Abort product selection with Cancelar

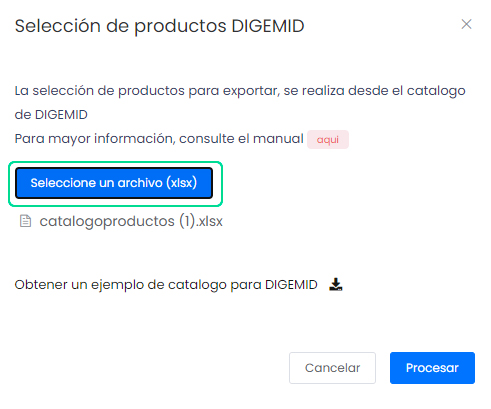(332, 368)
